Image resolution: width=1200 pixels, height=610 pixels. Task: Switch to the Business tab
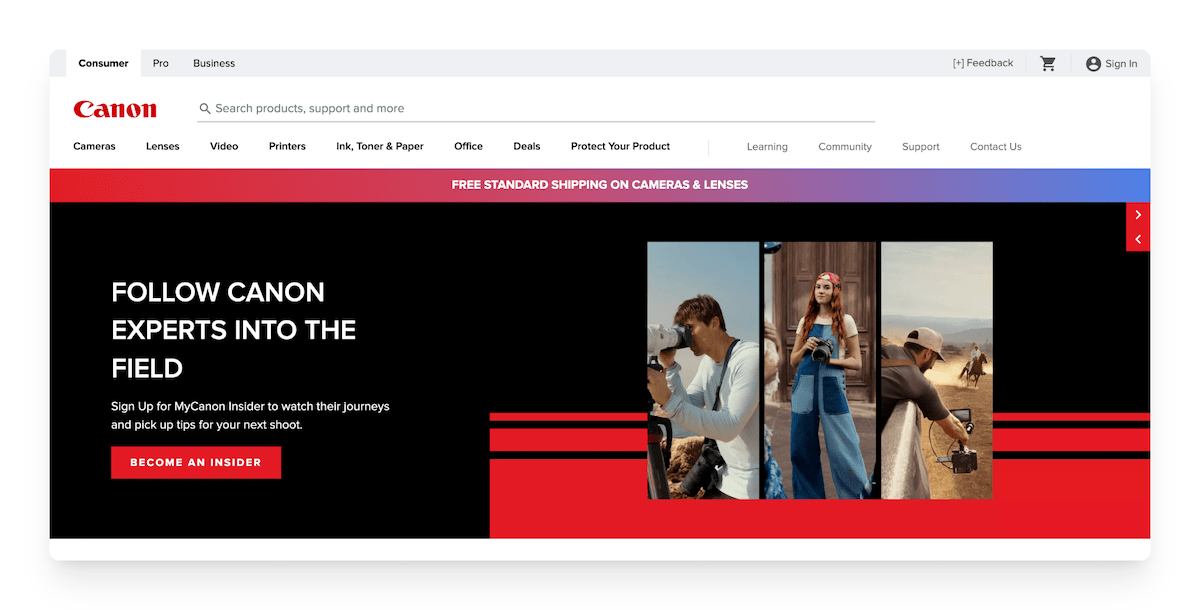(x=214, y=63)
